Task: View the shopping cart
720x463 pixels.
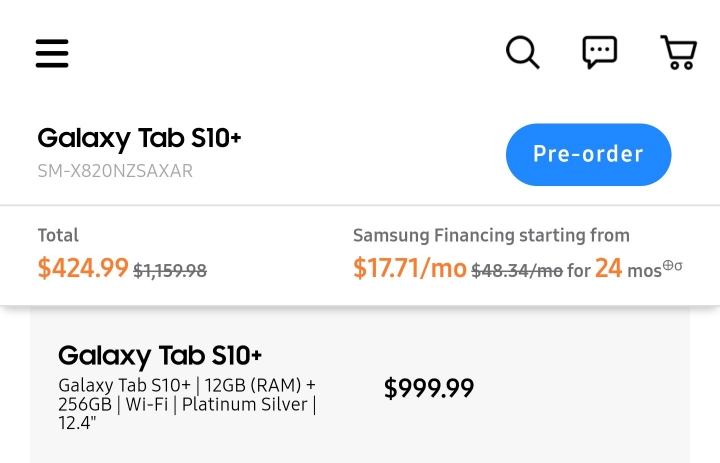Action: (679, 52)
